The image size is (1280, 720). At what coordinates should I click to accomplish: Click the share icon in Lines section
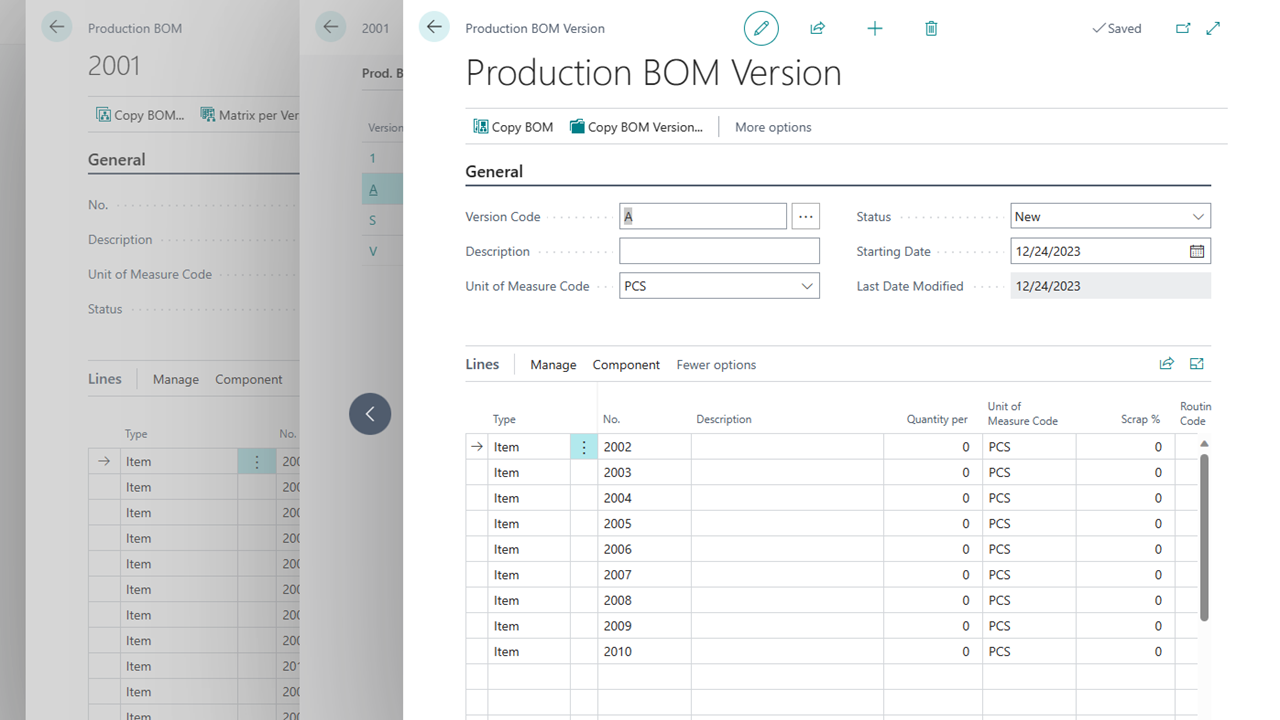point(1166,364)
